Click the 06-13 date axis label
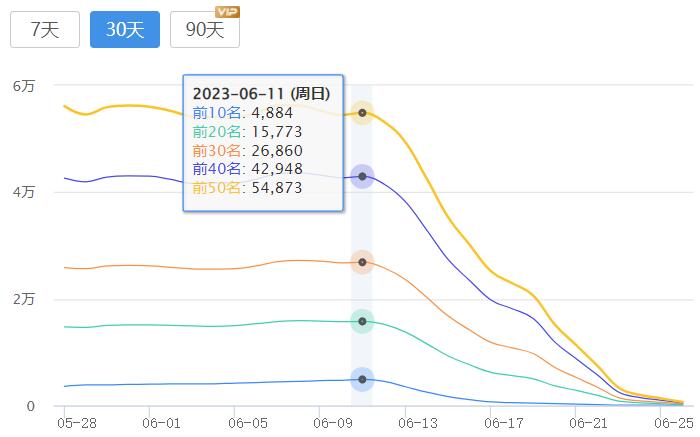 418,423
